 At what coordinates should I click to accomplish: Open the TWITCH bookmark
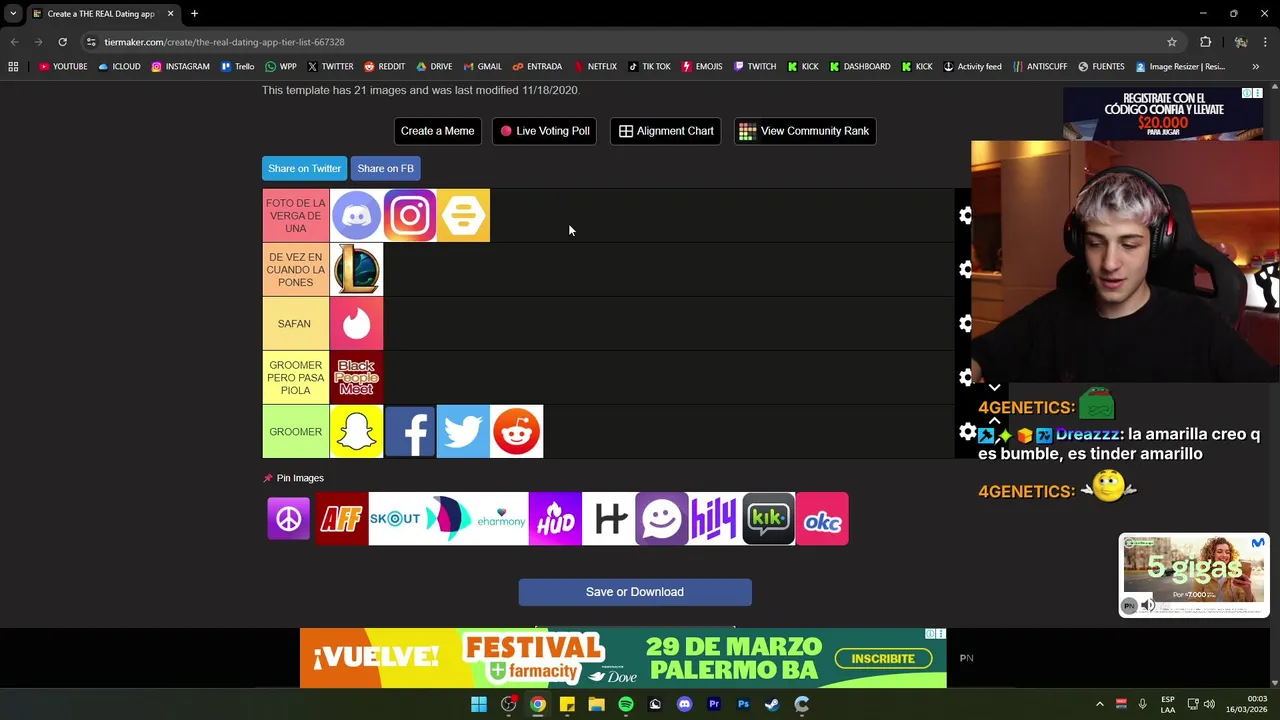point(755,67)
